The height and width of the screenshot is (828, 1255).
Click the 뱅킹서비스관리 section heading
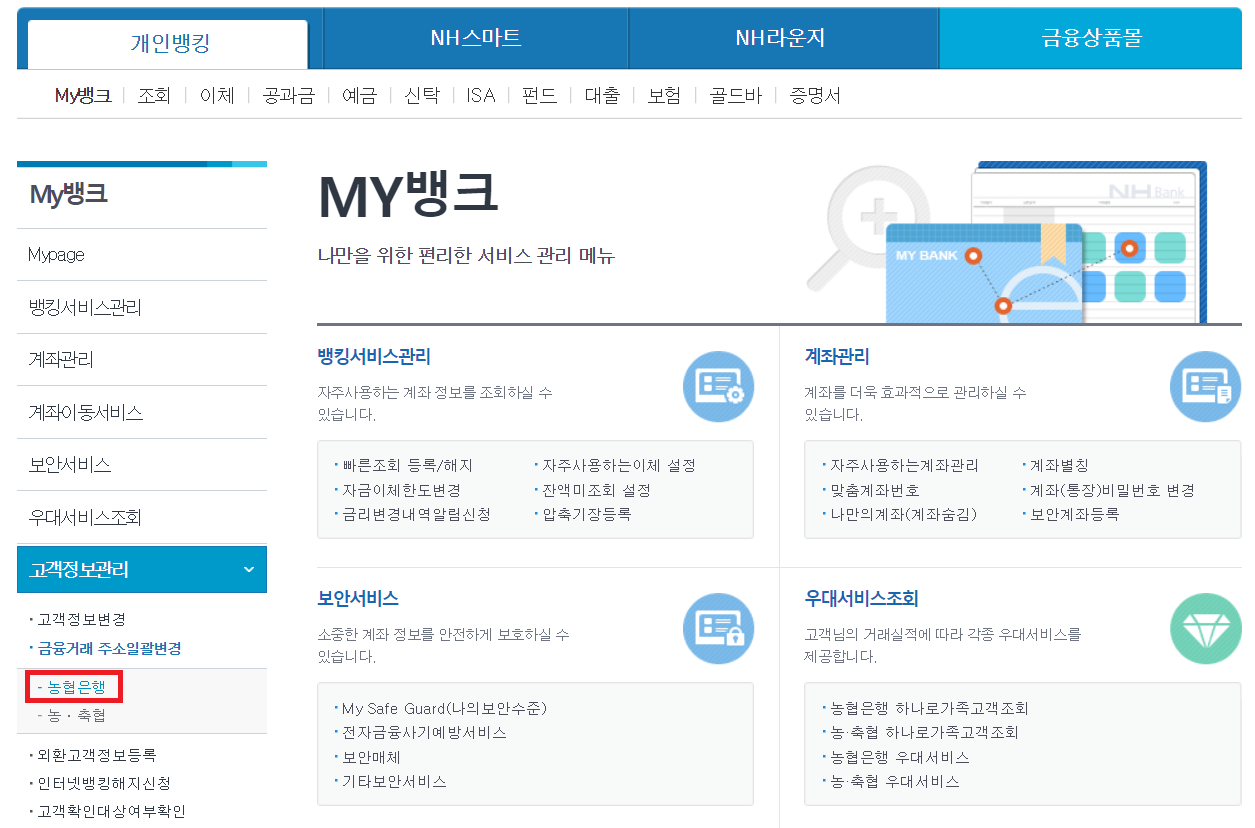(x=374, y=357)
